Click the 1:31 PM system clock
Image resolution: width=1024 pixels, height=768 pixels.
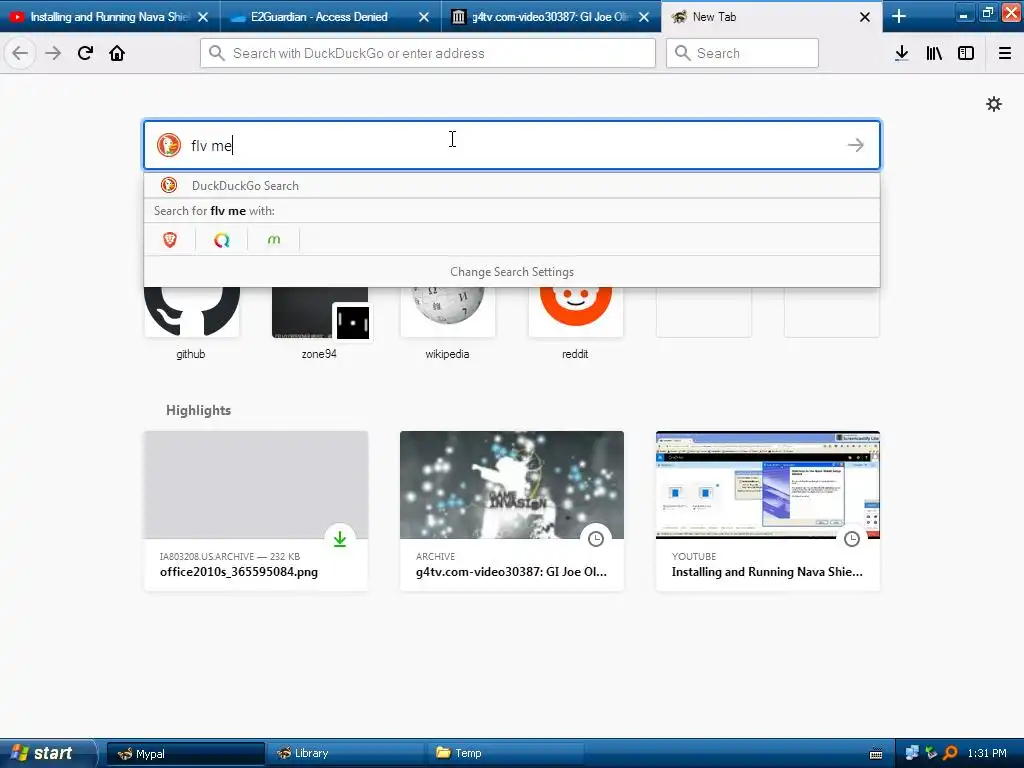(x=987, y=753)
